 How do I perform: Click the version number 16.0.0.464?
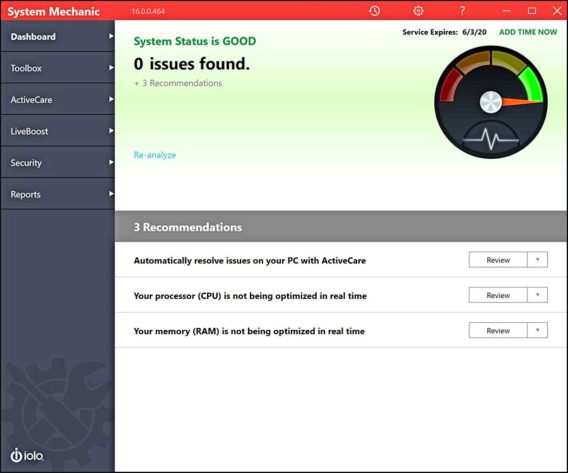pyautogui.click(x=148, y=11)
